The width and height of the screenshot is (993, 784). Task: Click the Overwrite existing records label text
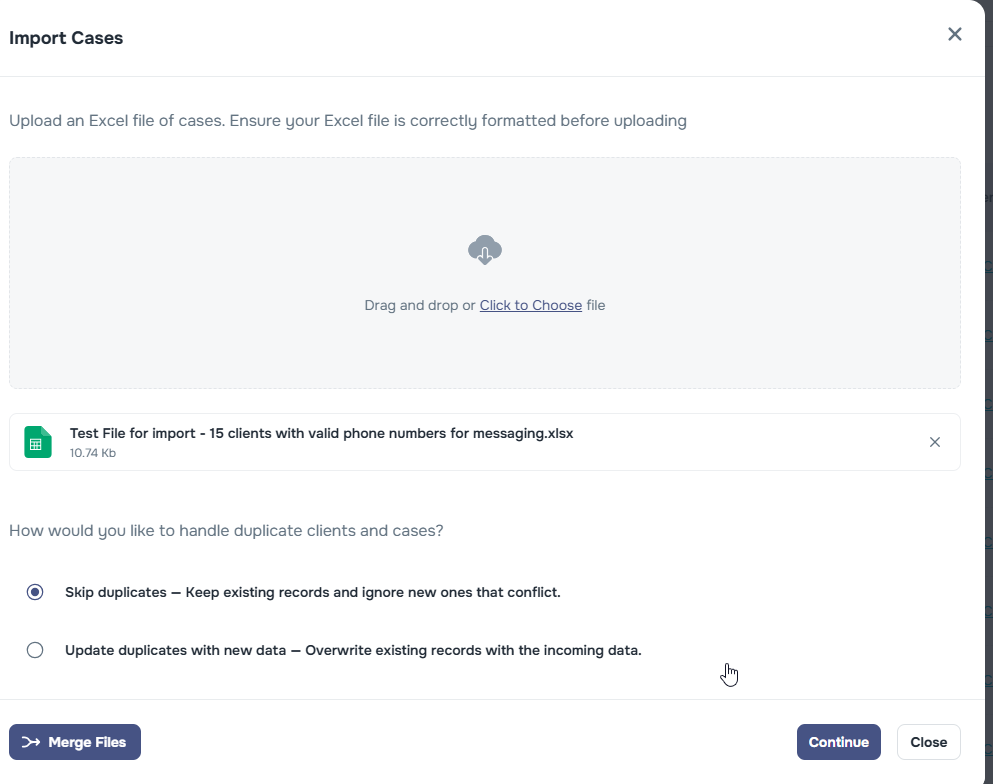472,650
